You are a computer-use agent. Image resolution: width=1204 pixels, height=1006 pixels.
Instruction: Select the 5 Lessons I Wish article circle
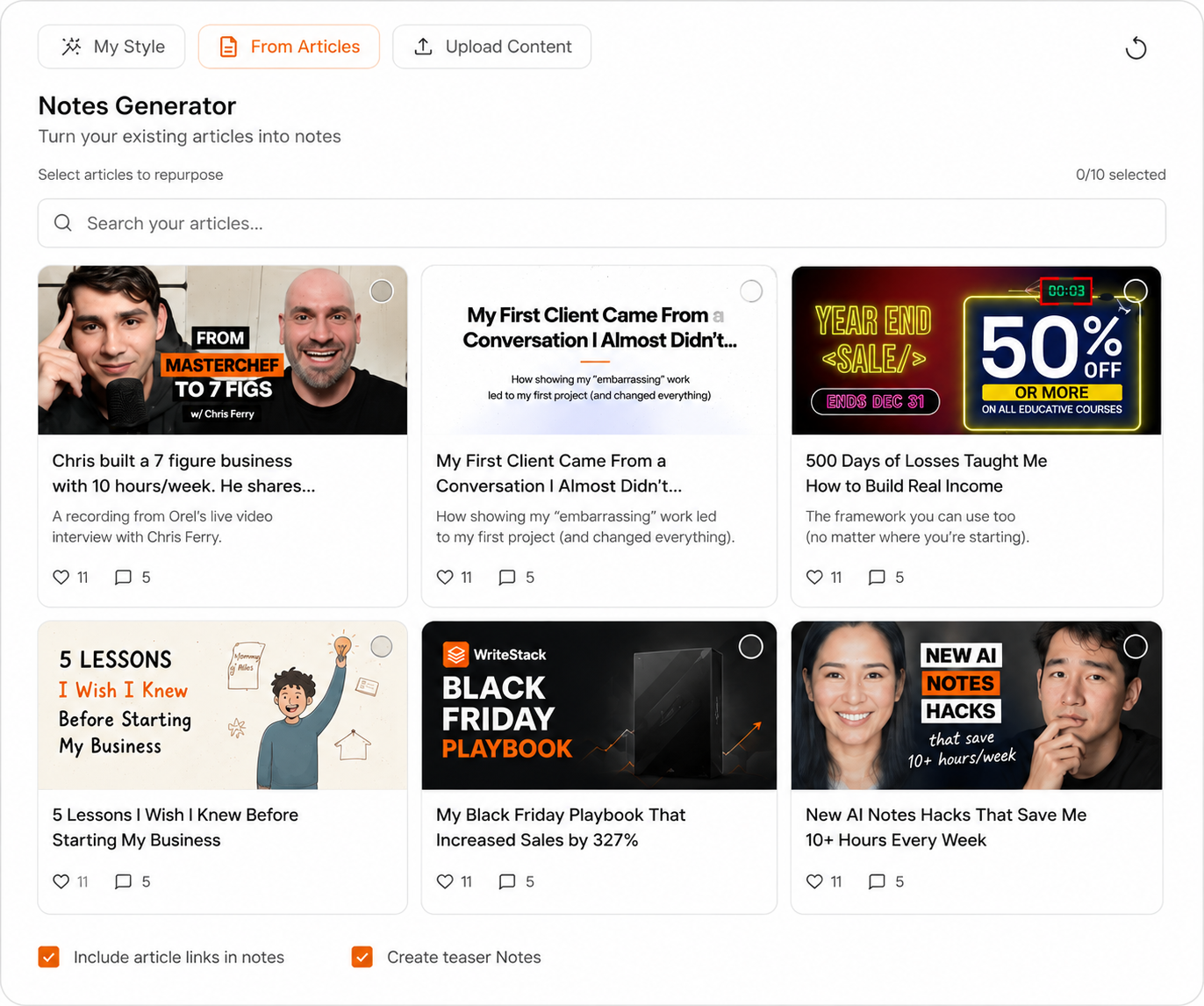pos(382,647)
